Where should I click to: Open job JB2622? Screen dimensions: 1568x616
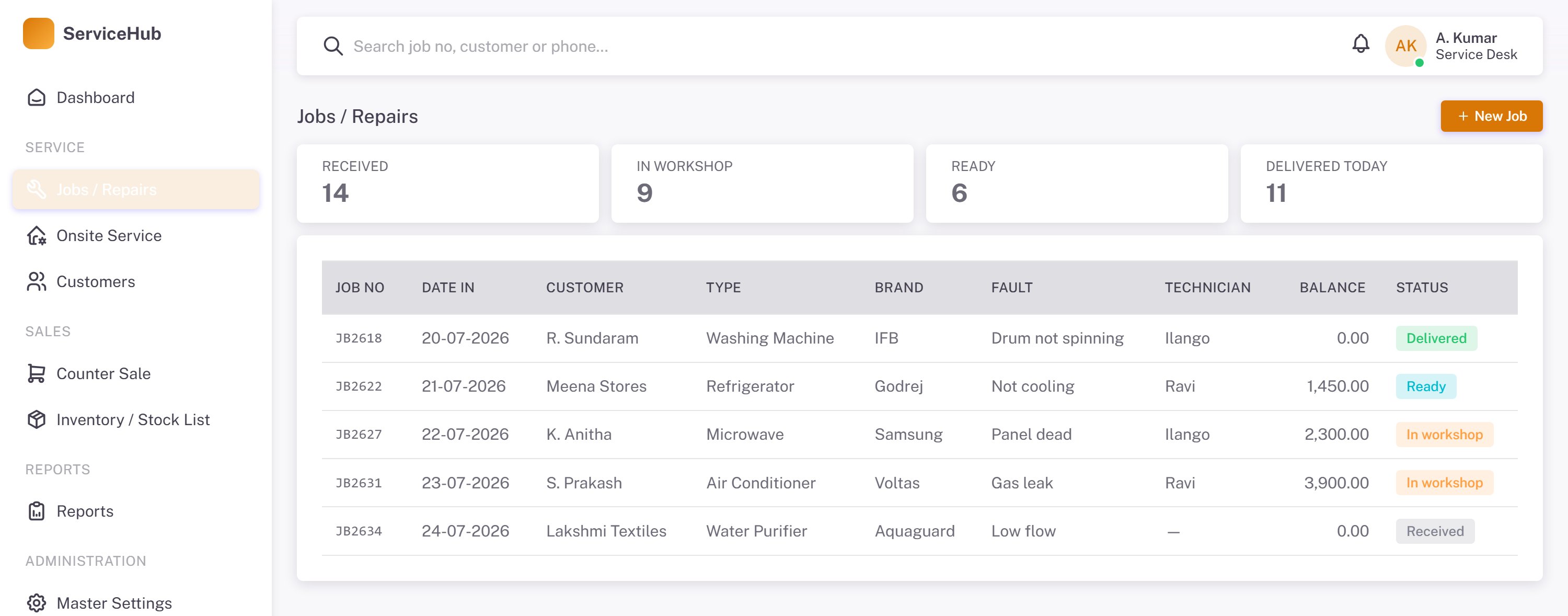[359, 386]
